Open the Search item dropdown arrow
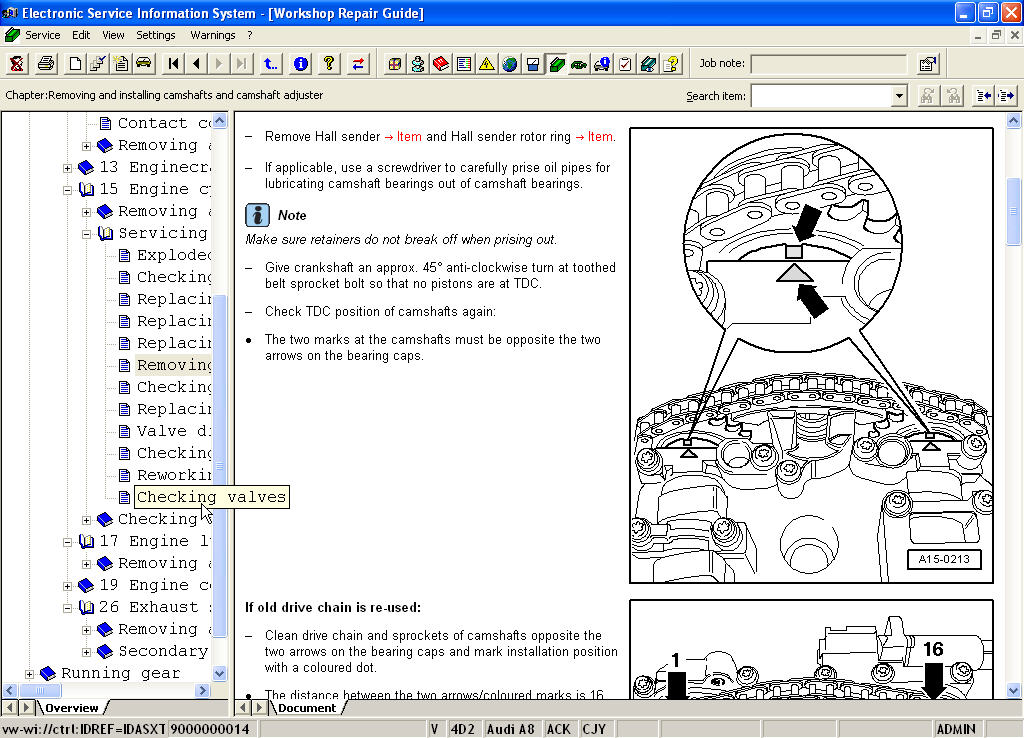The image size is (1024, 738). click(x=899, y=96)
